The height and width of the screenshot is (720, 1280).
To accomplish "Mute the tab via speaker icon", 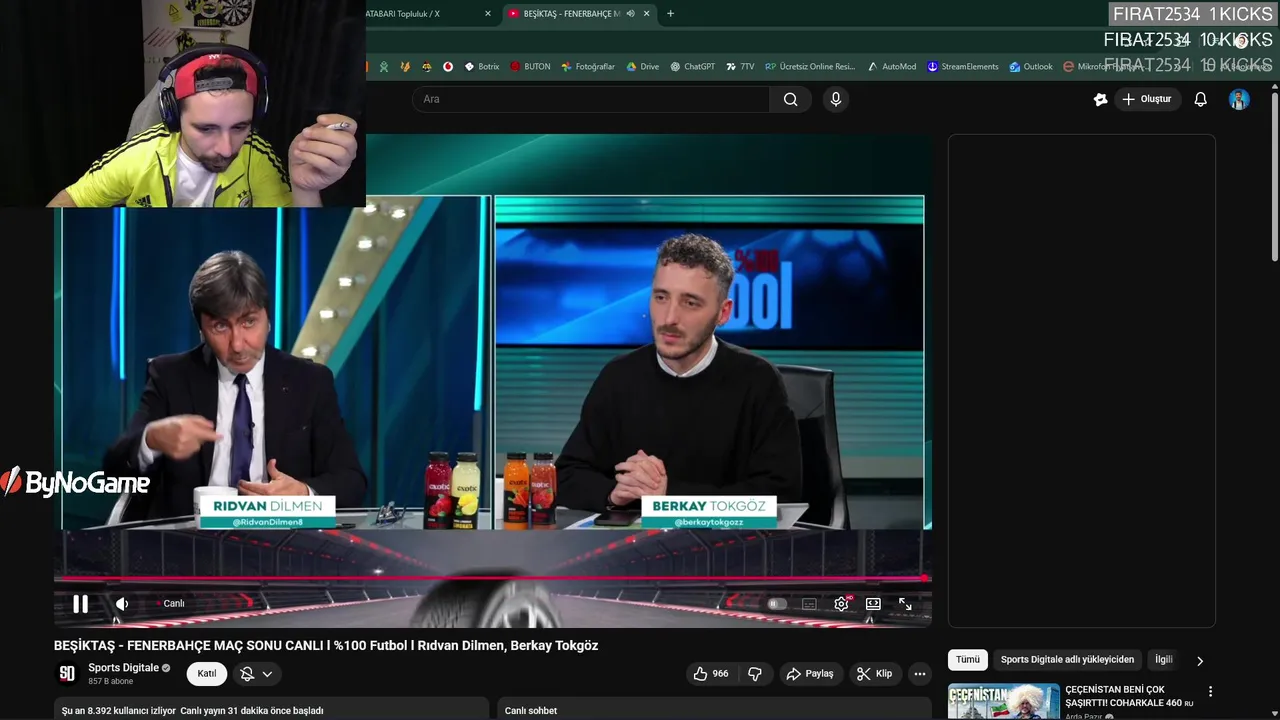I will [630, 14].
